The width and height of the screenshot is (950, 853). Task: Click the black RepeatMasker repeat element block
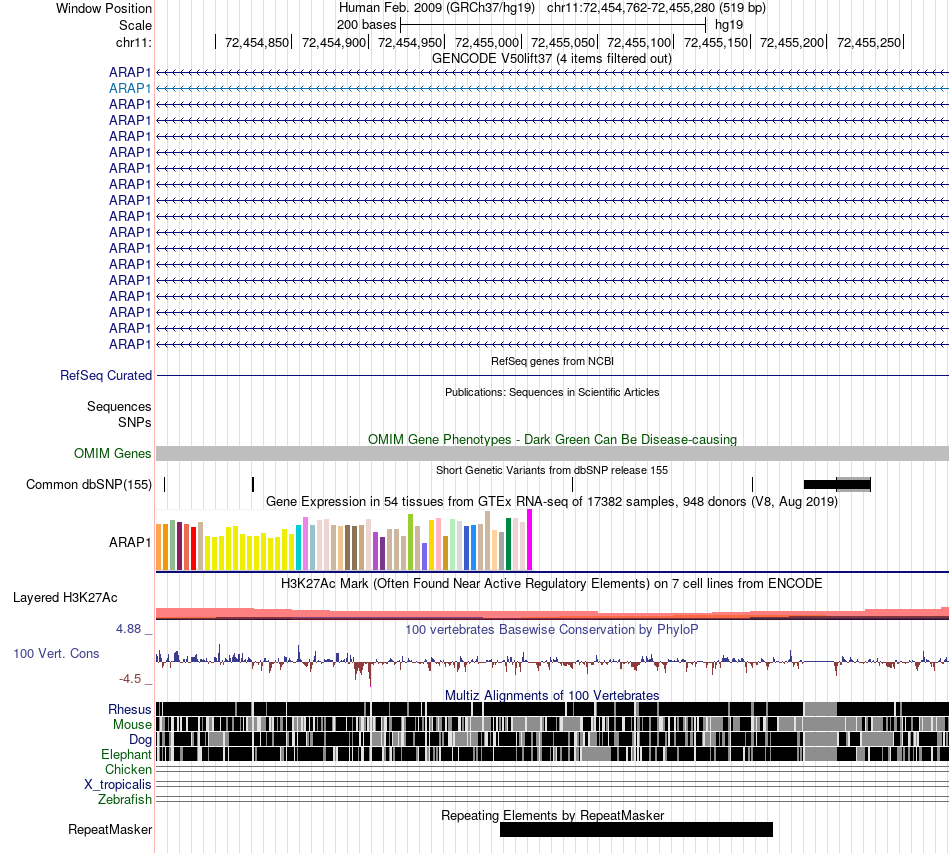point(636,829)
